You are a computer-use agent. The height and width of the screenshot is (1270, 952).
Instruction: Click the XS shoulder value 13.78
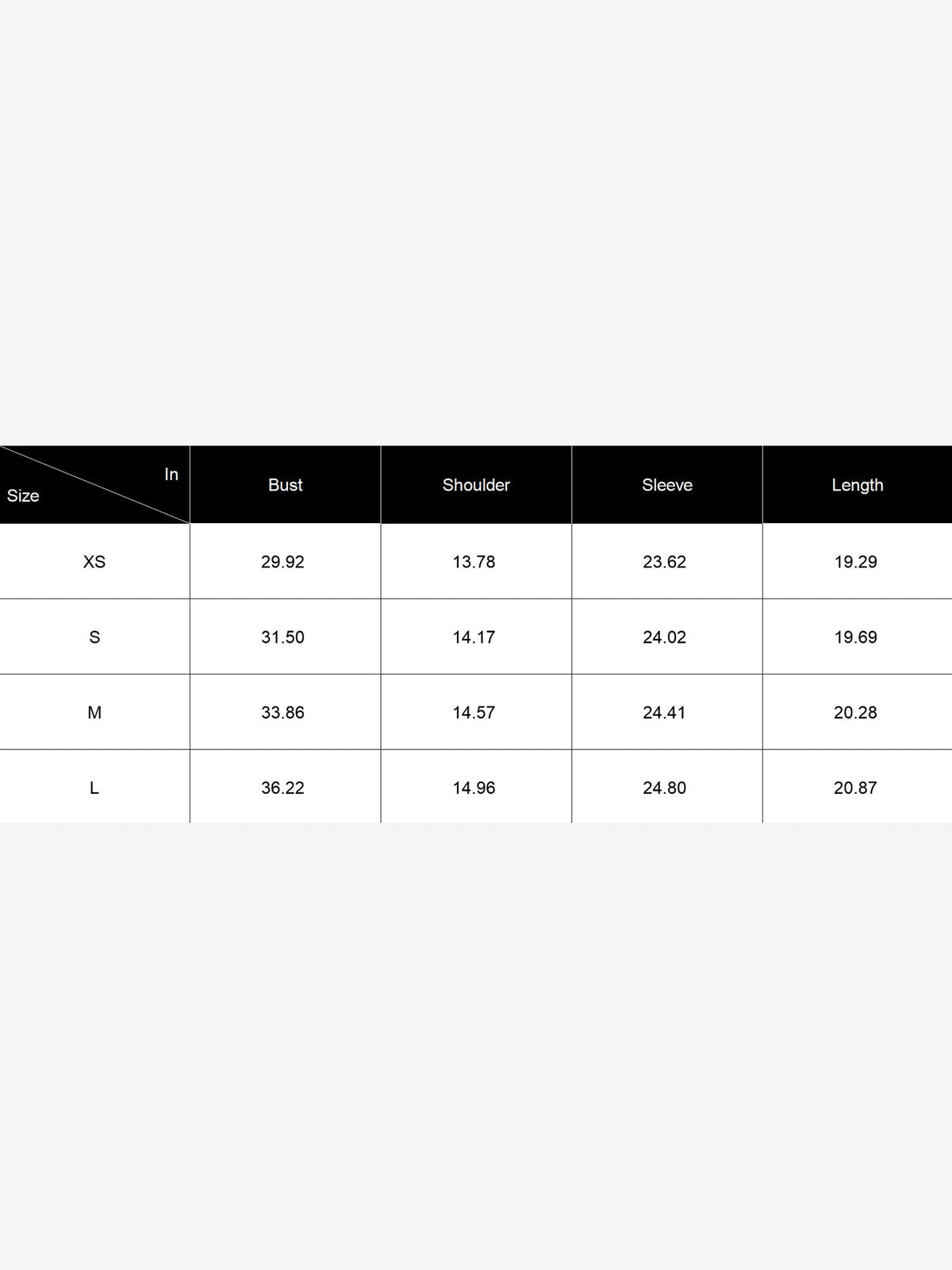[x=474, y=562]
